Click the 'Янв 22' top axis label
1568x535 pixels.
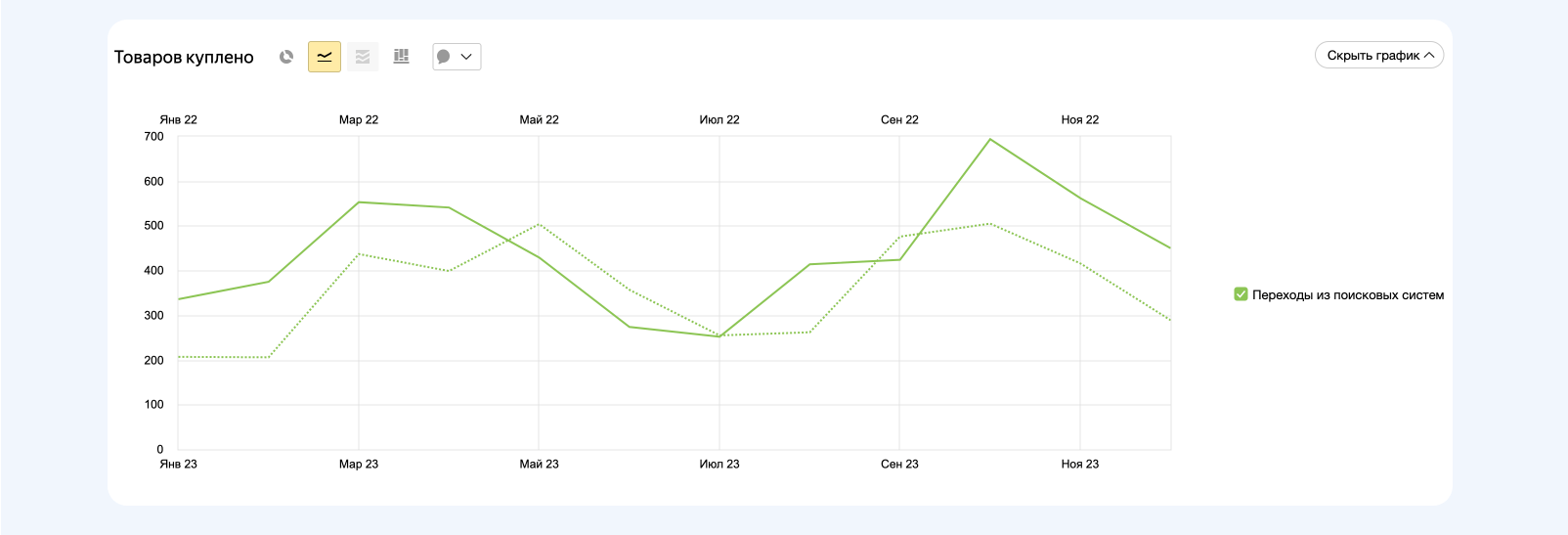(178, 120)
